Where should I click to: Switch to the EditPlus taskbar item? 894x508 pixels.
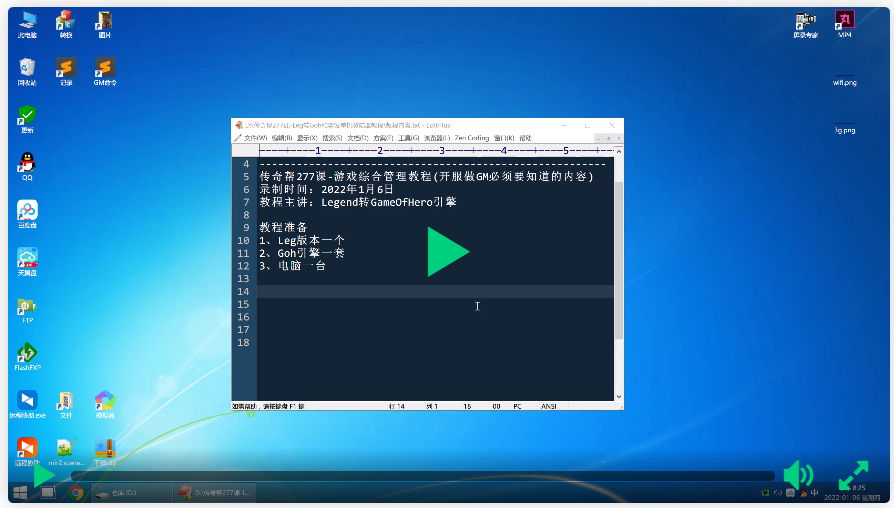tap(216, 493)
